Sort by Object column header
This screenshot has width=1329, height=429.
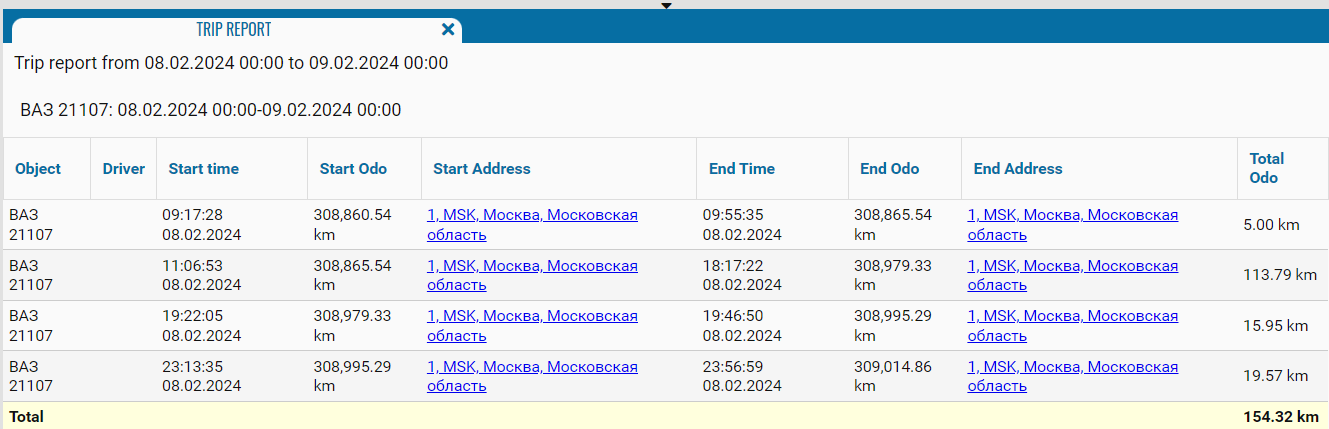(38, 169)
